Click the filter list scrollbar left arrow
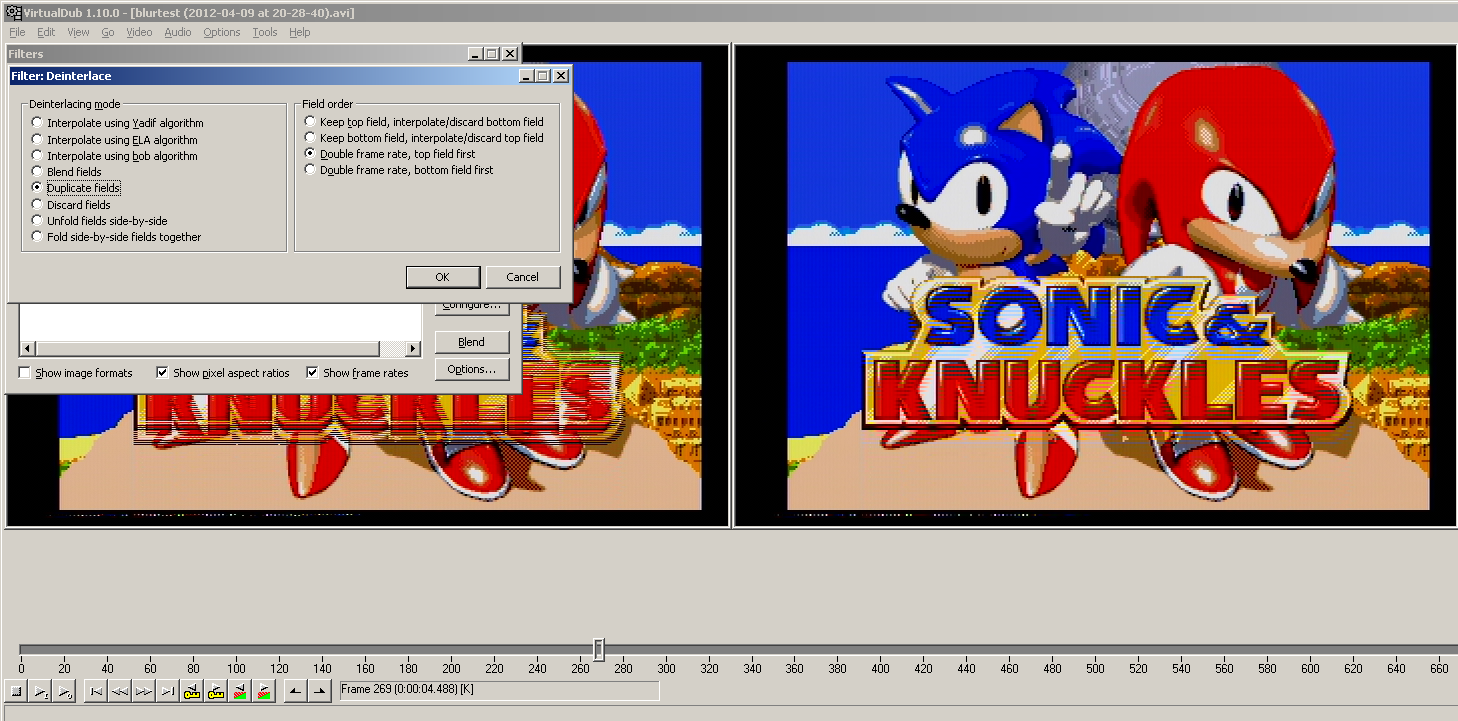Image resolution: width=1458 pixels, height=721 pixels. click(x=27, y=348)
